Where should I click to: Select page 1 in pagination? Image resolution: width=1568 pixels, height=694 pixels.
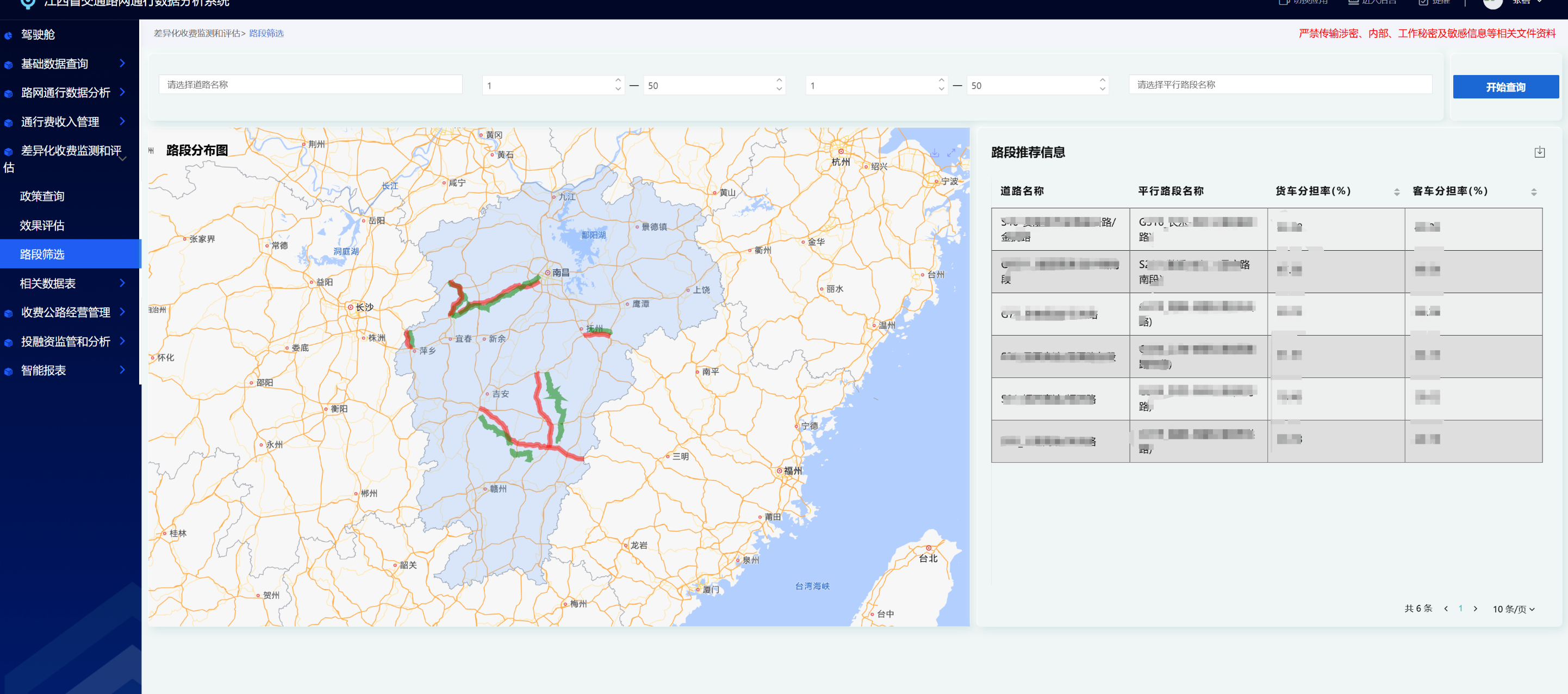1460,609
